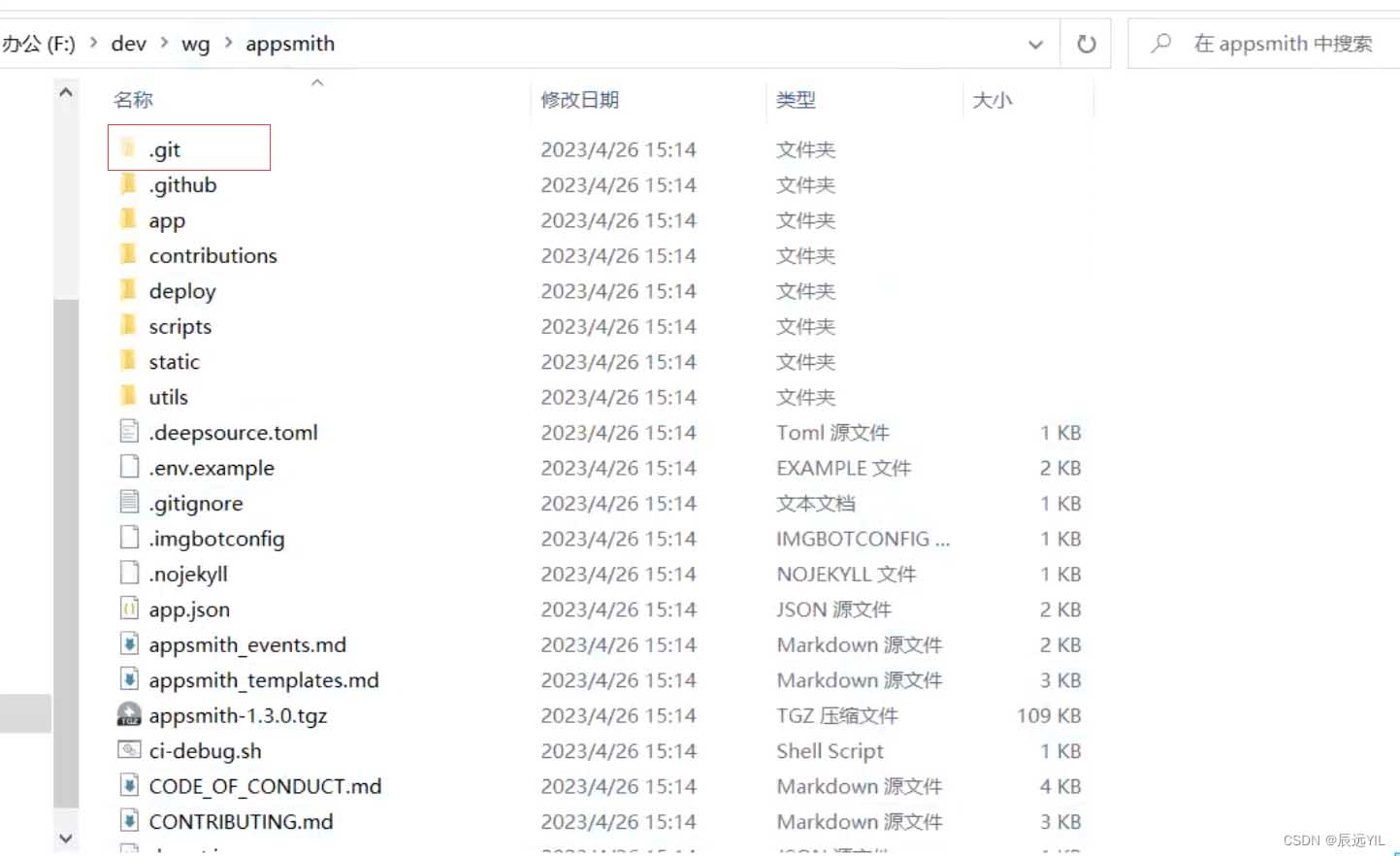Select the scripts folder name
This screenshot has height=856, width=1400.
click(179, 326)
